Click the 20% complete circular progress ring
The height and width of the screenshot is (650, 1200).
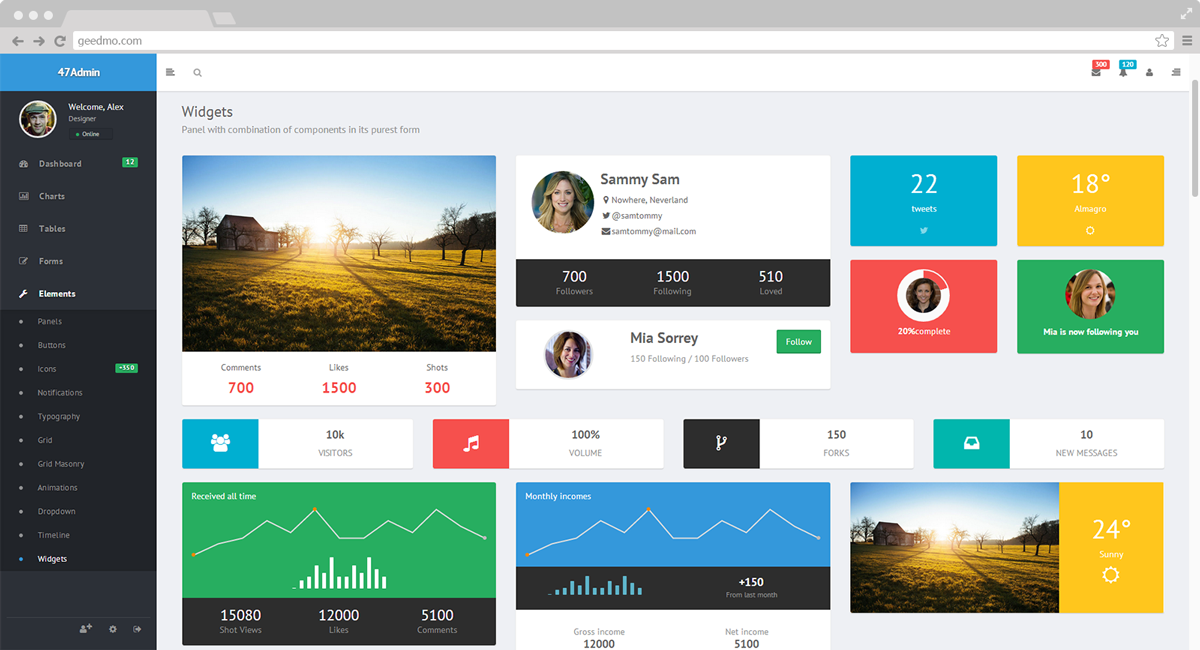[x=923, y=295]
